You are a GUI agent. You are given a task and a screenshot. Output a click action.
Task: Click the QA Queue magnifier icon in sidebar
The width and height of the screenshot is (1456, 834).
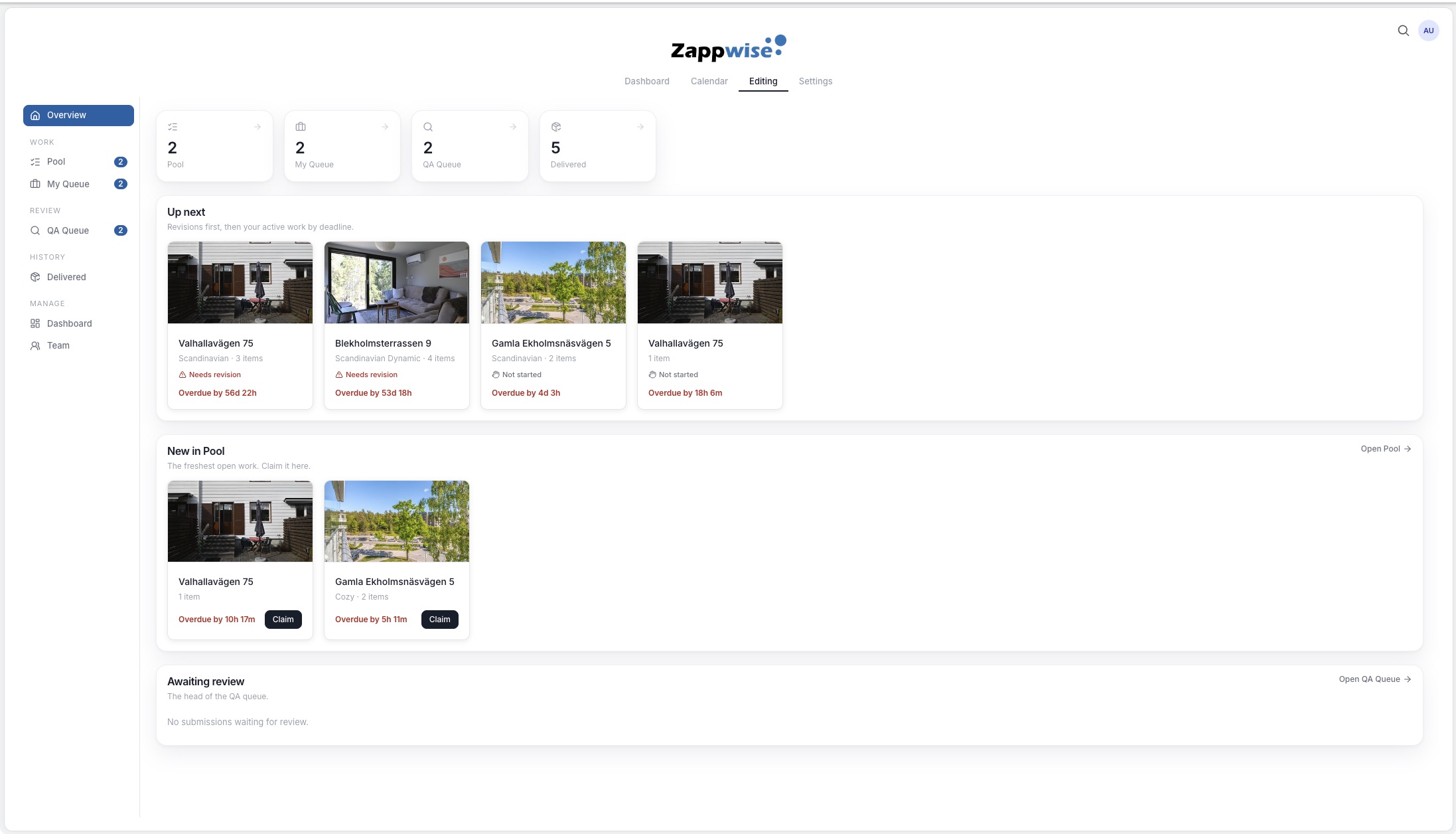pyautogui.click(x=35, y=230)
